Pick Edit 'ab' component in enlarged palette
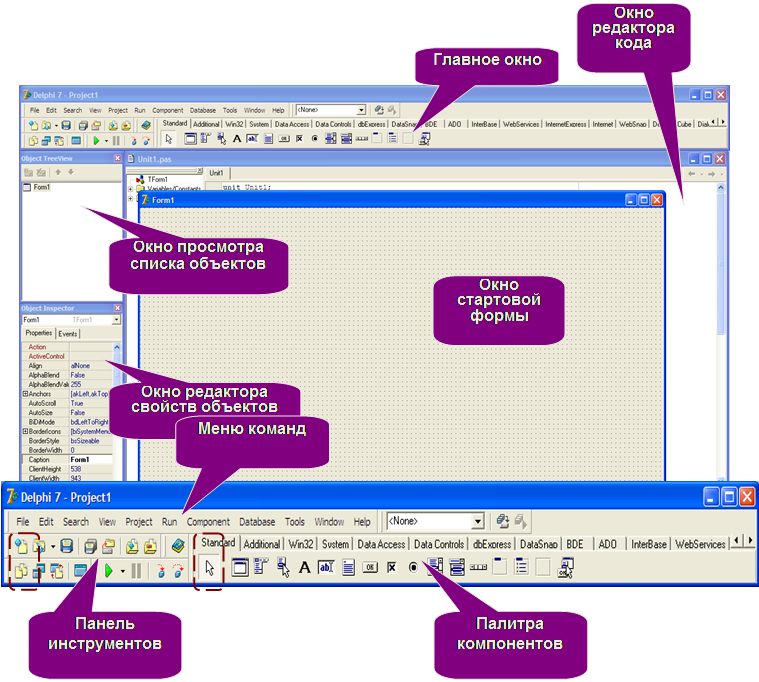This screenshot has width=759, height=682. (x=326, y=567)
